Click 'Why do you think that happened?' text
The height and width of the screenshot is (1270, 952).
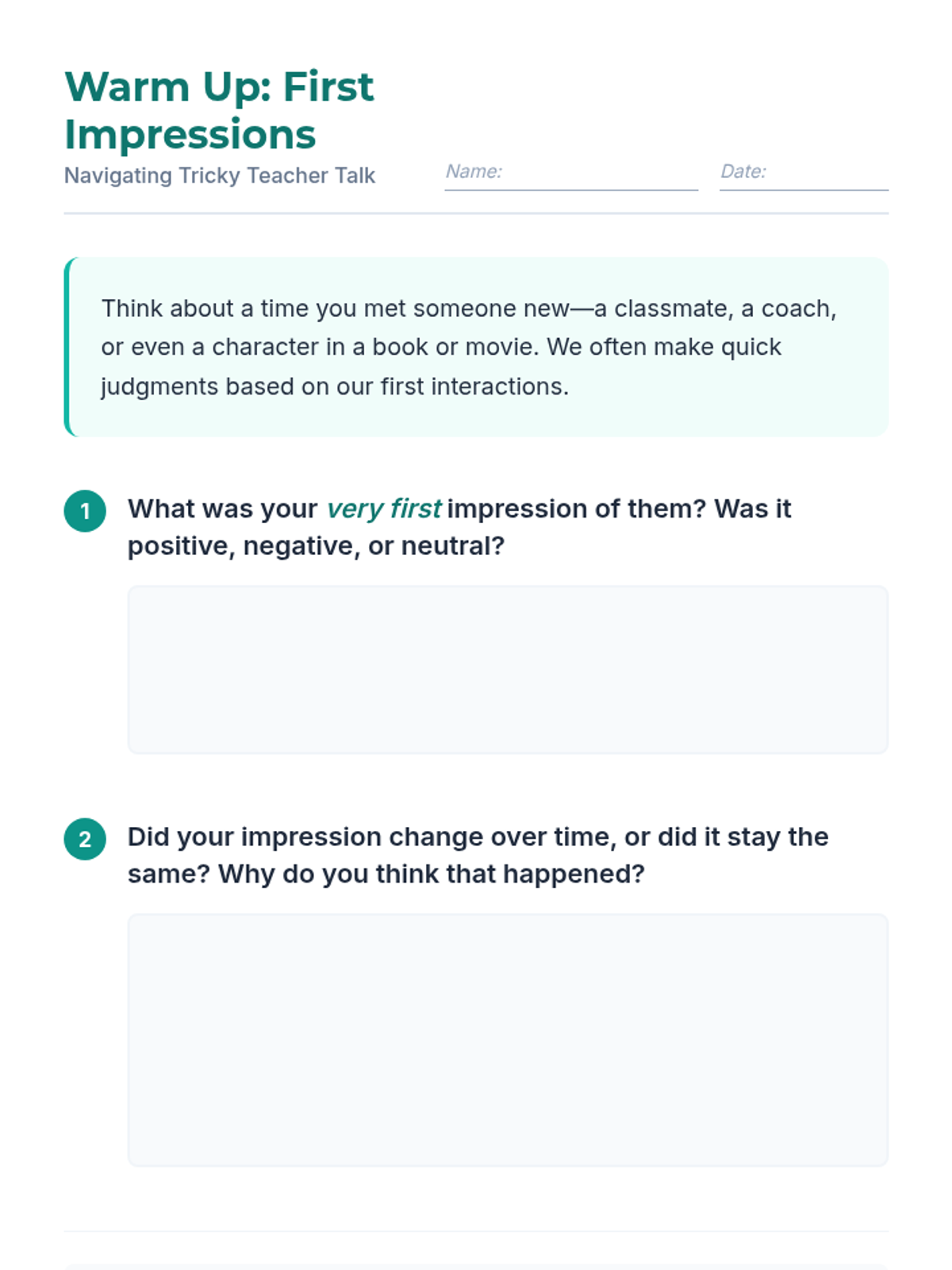(432, 874)
